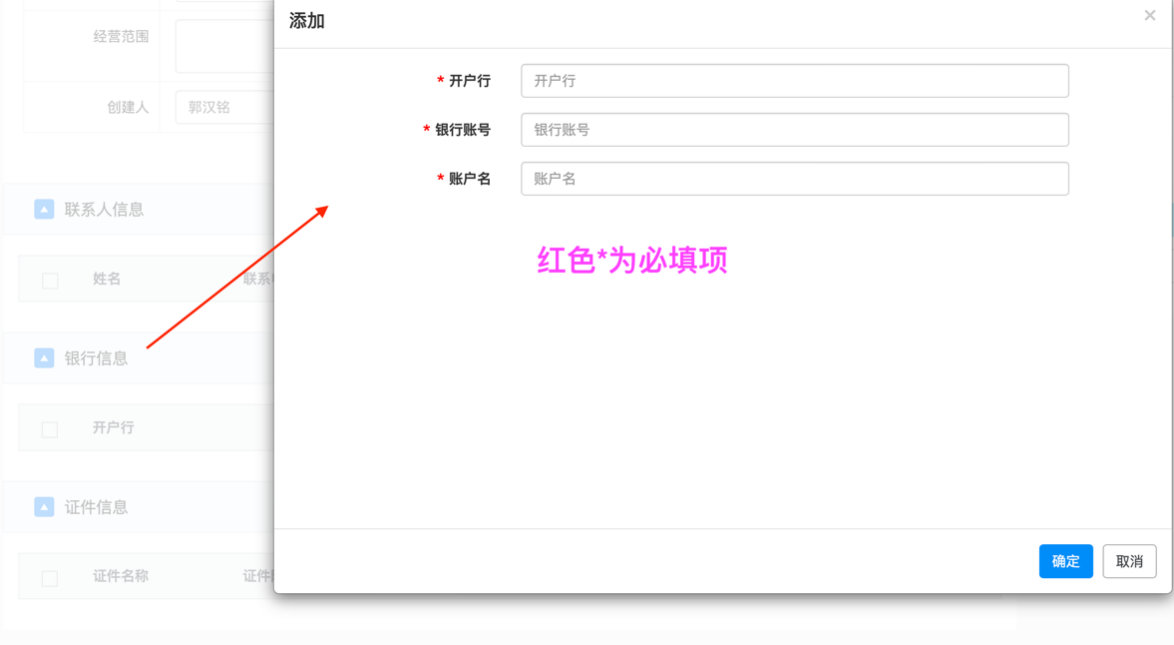
Task: Collapse 联系人信息 section via its arrow icon
Action: coord(44,209)
